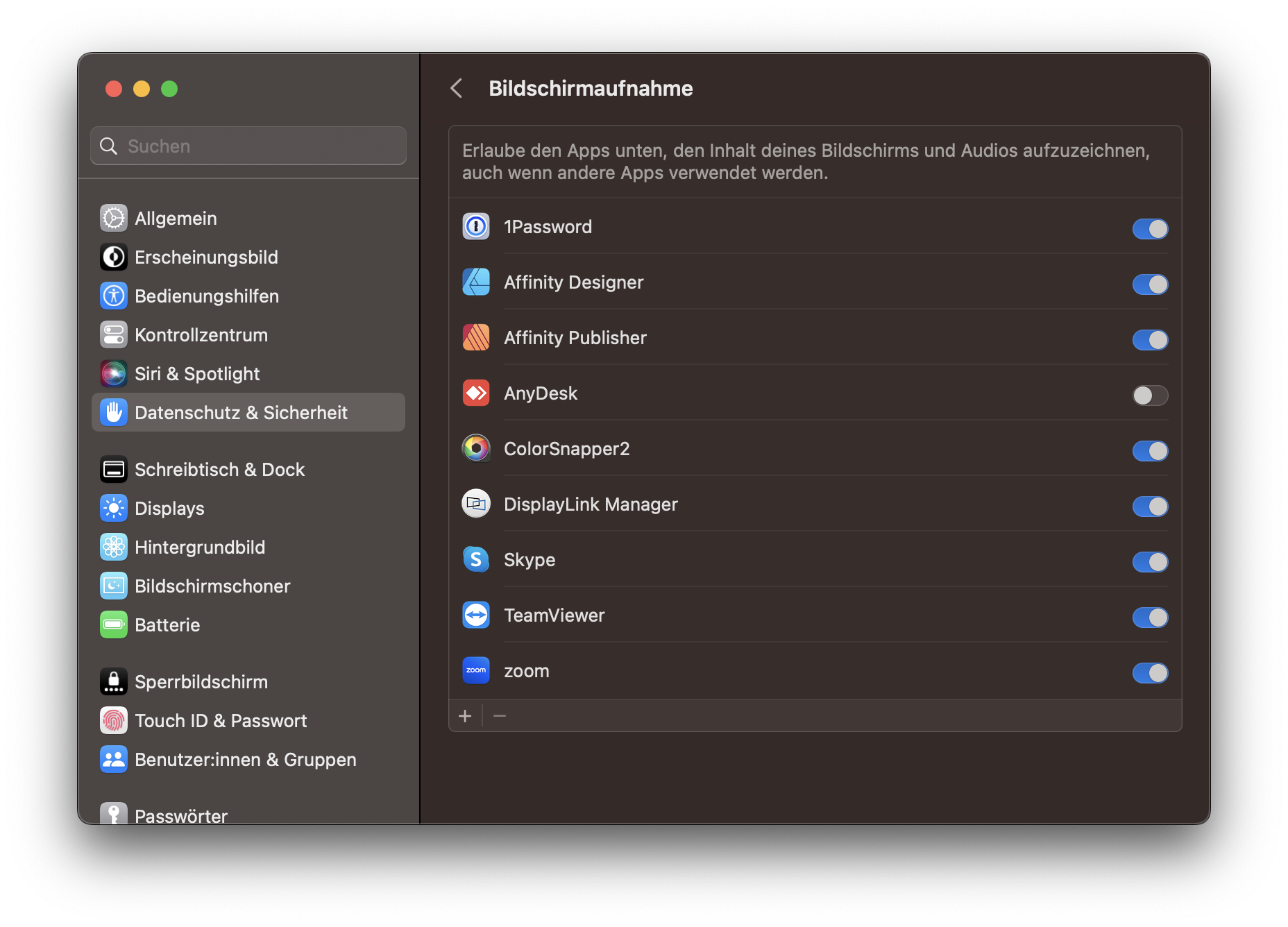Screen dimensions: 1288x927
Task: Click the Allgemein gear icon in sidebar
Action: pyautogui.click(x=114, y=218)
